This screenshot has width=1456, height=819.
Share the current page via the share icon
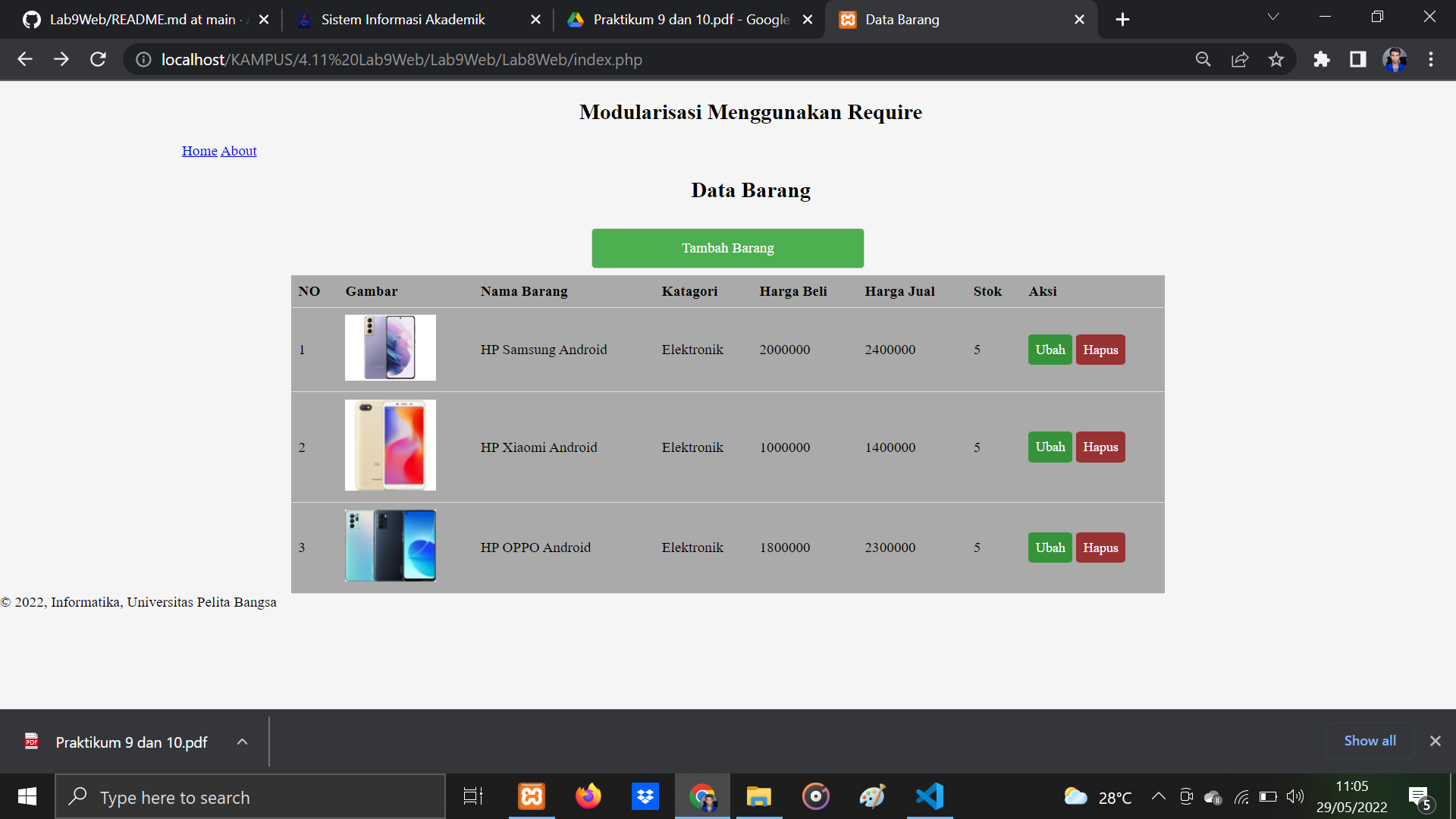pyautogui.click(x=1239, y=59)
